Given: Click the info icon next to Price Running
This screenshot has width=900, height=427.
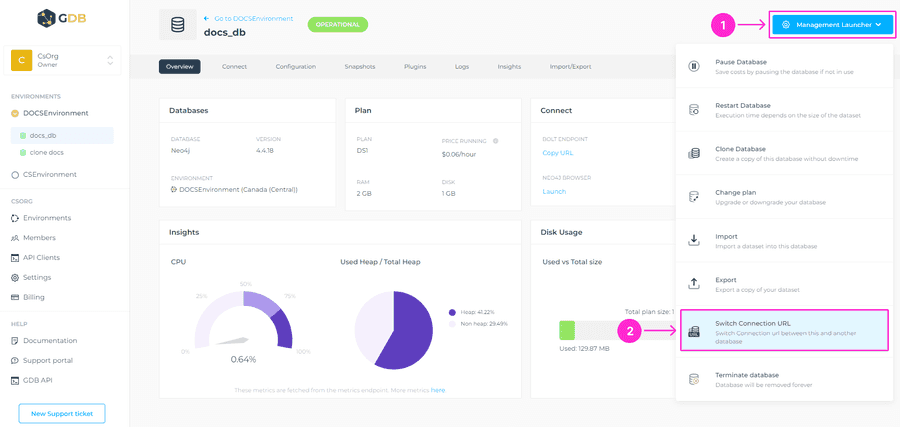Looking at the screenshot, I should [x=495, y=141].
